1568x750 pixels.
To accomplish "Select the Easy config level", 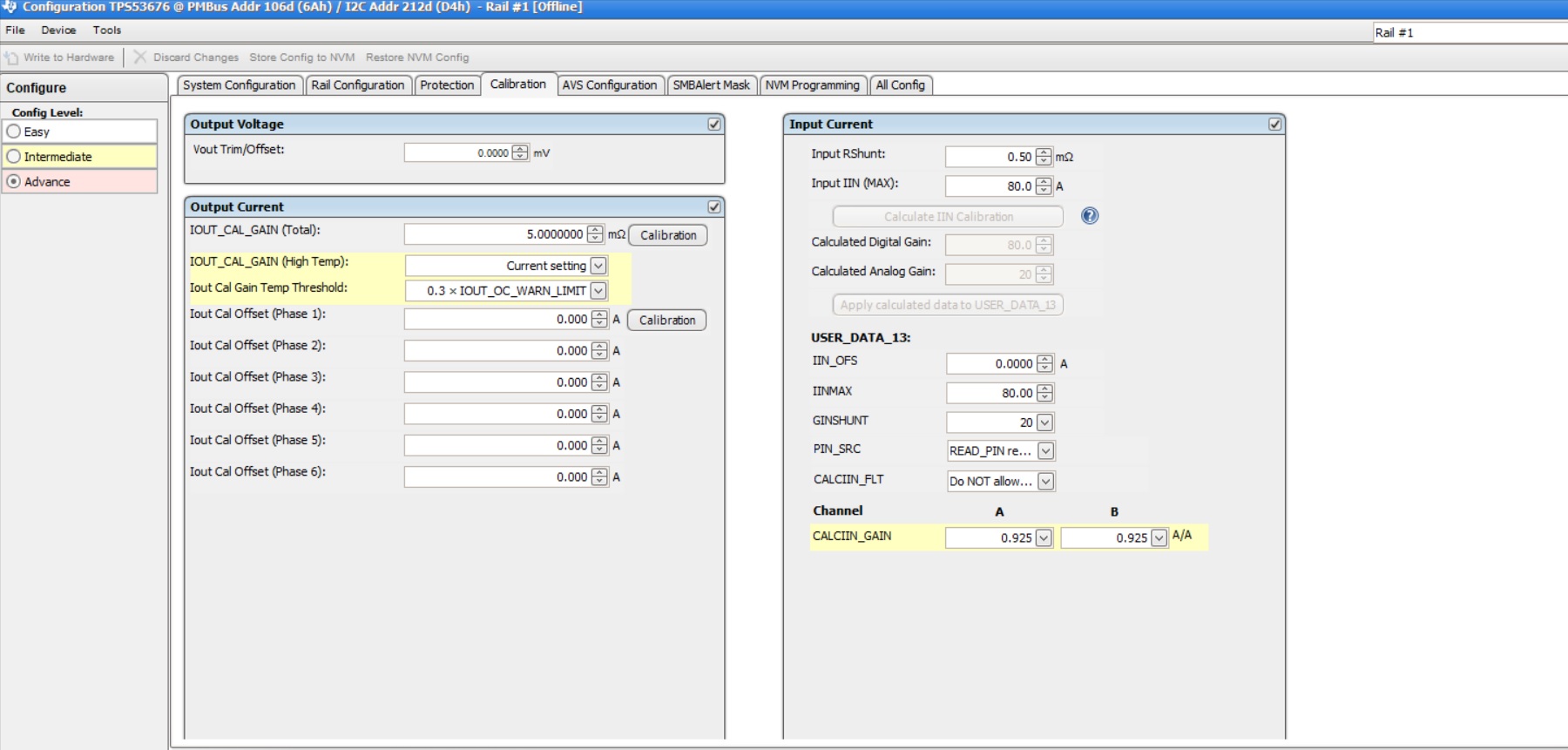I will pos(14,132).
